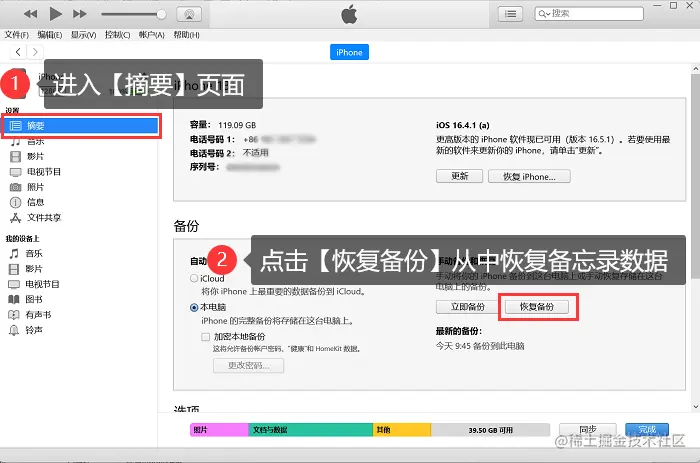Screen dimensions: 700x463
Task: Click the 备份 section heading
Action: (x=186, y=226)
